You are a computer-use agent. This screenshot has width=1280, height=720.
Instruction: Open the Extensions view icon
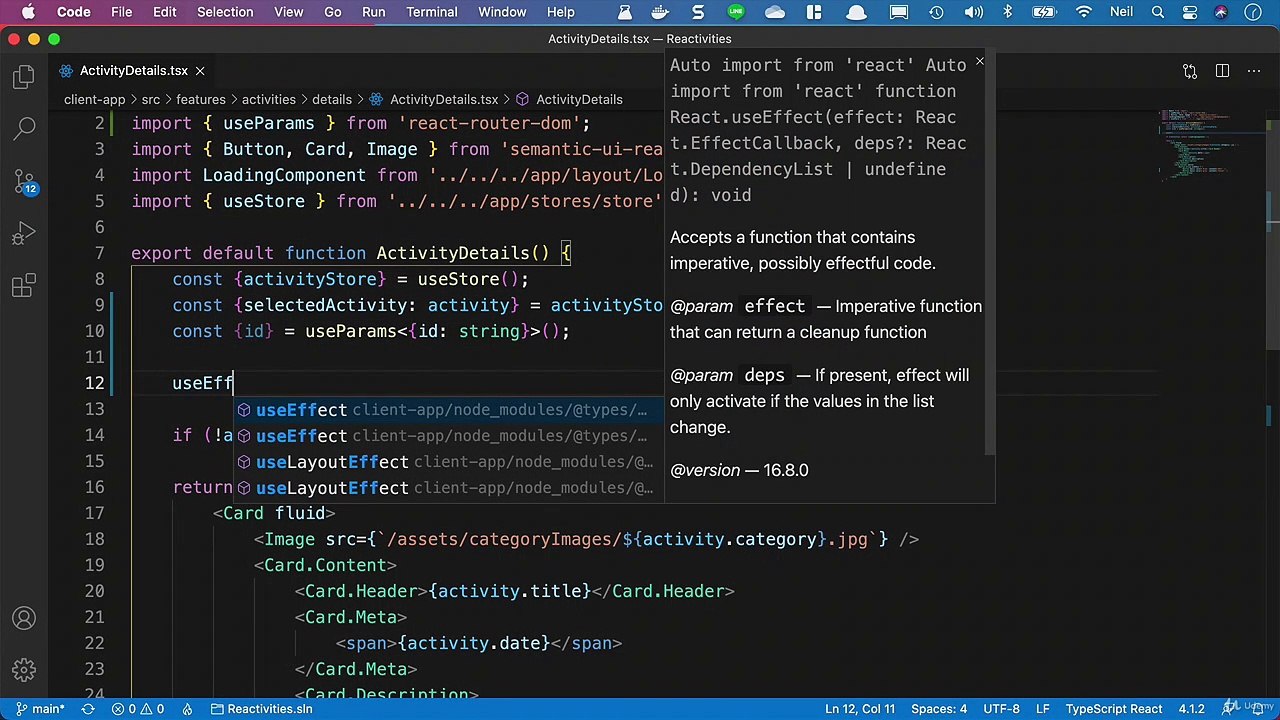[24, 287]
